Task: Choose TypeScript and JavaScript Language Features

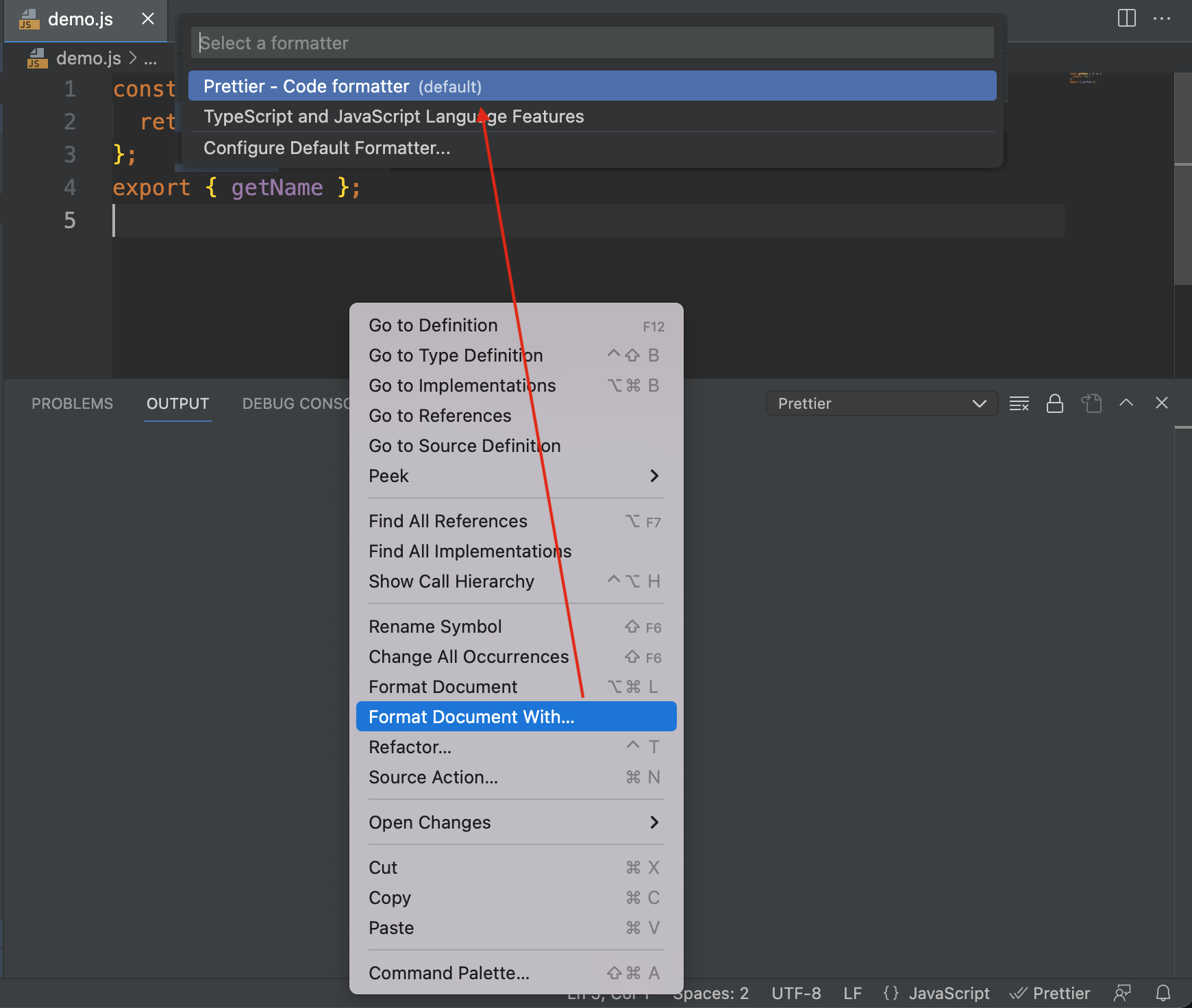Action: pyautogui.click(x=593, y=116)
